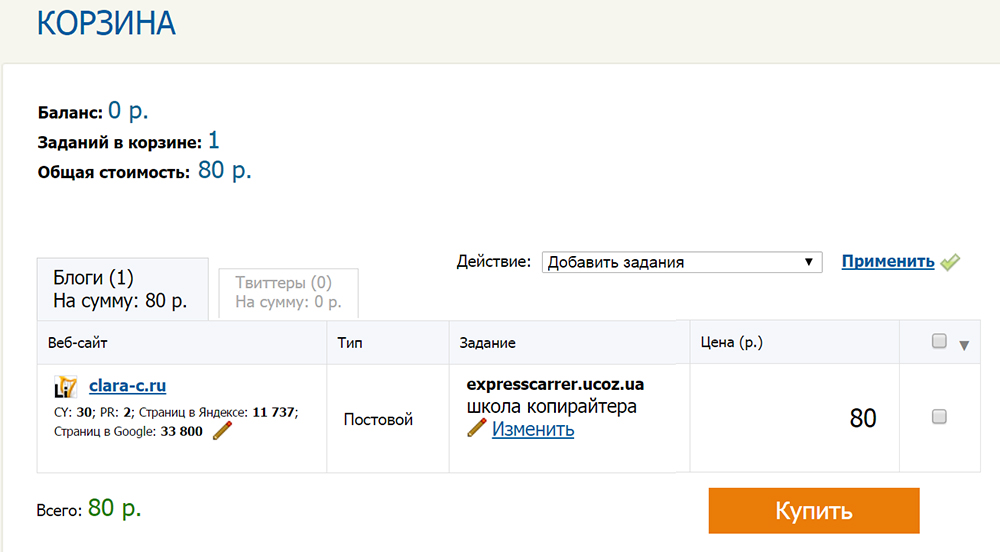1000x552 pixels.
Task: Click the Применить link
Action: 887,262
